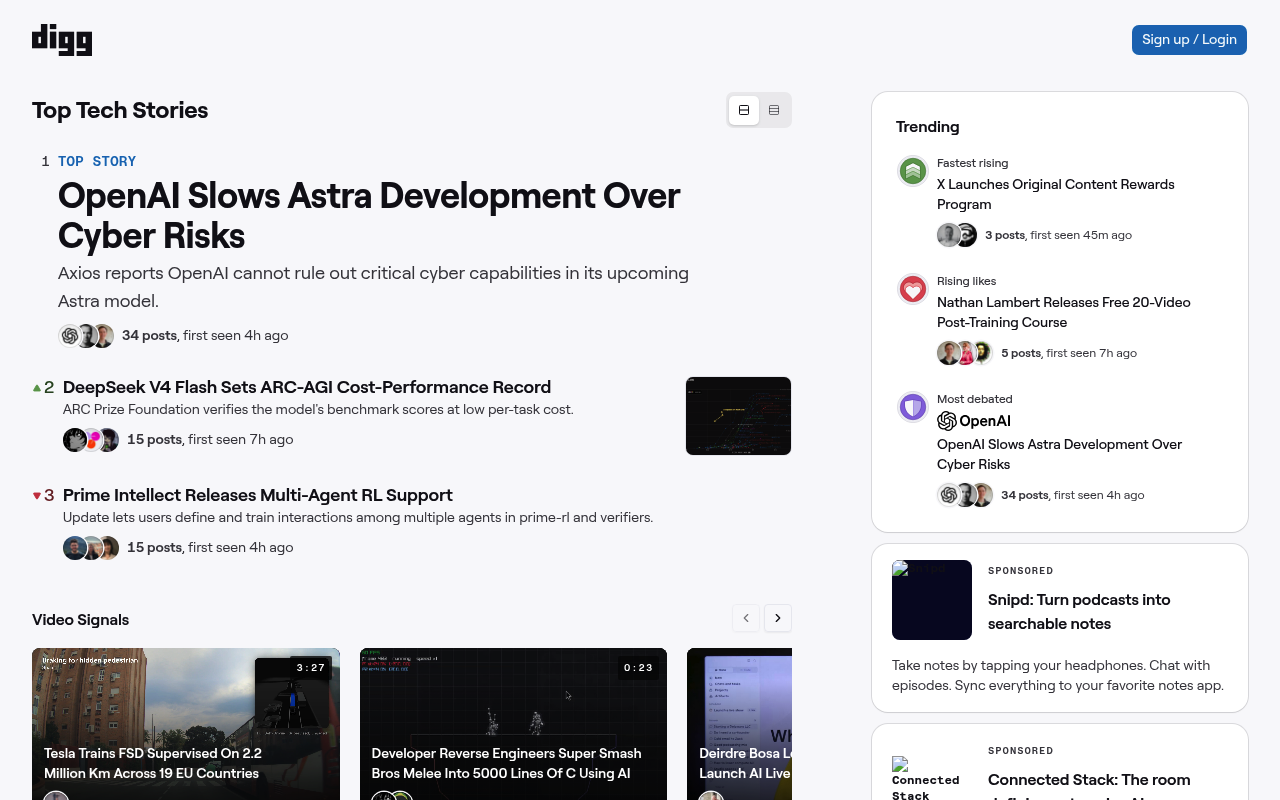Image resolution: width=1280 pixels, height=800 pixels.
Task: Play the Tesla FSD Supervised video
Action: (186, 724)
